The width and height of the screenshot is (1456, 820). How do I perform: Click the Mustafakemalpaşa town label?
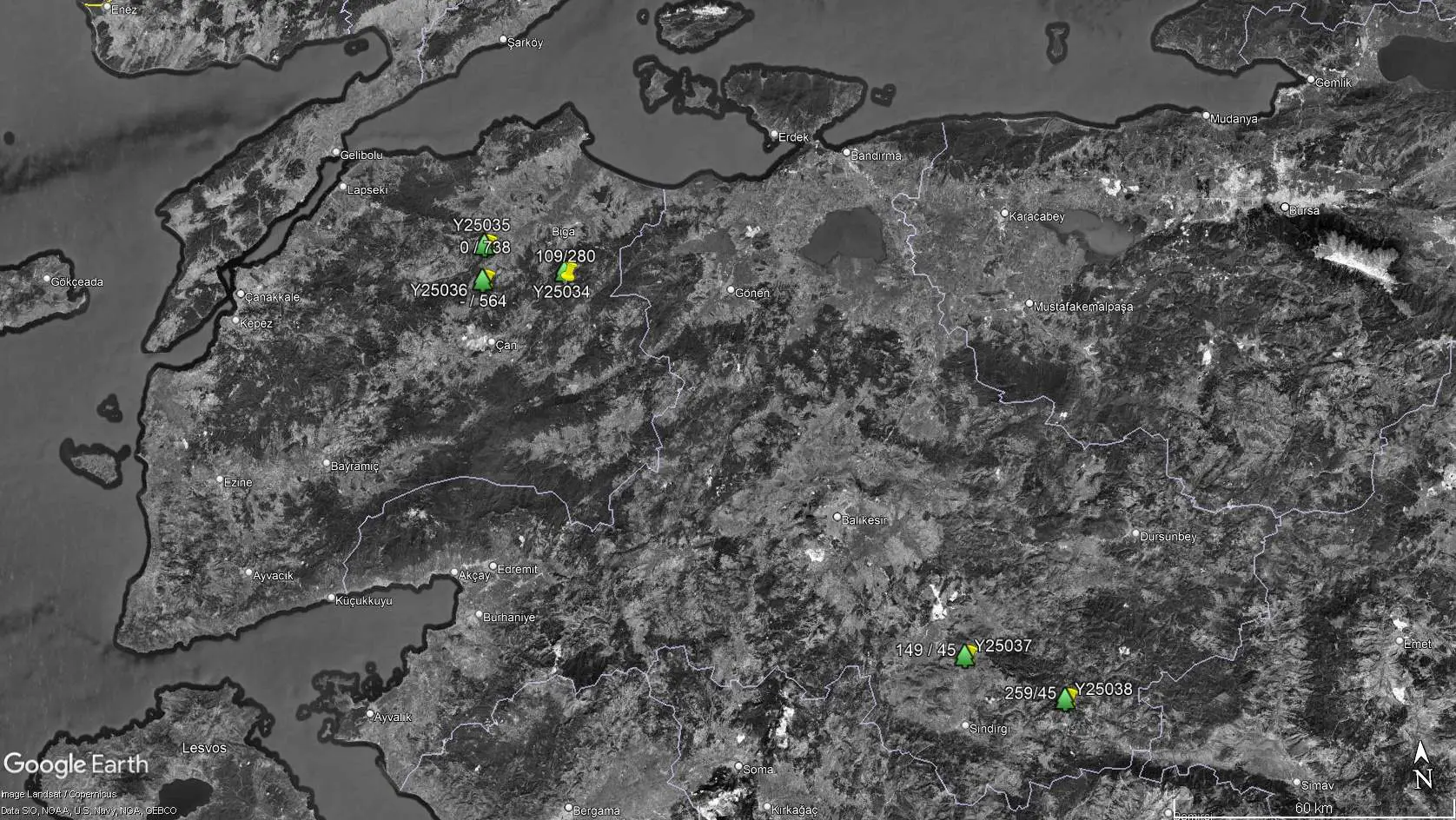click(x=1083, y=306)
